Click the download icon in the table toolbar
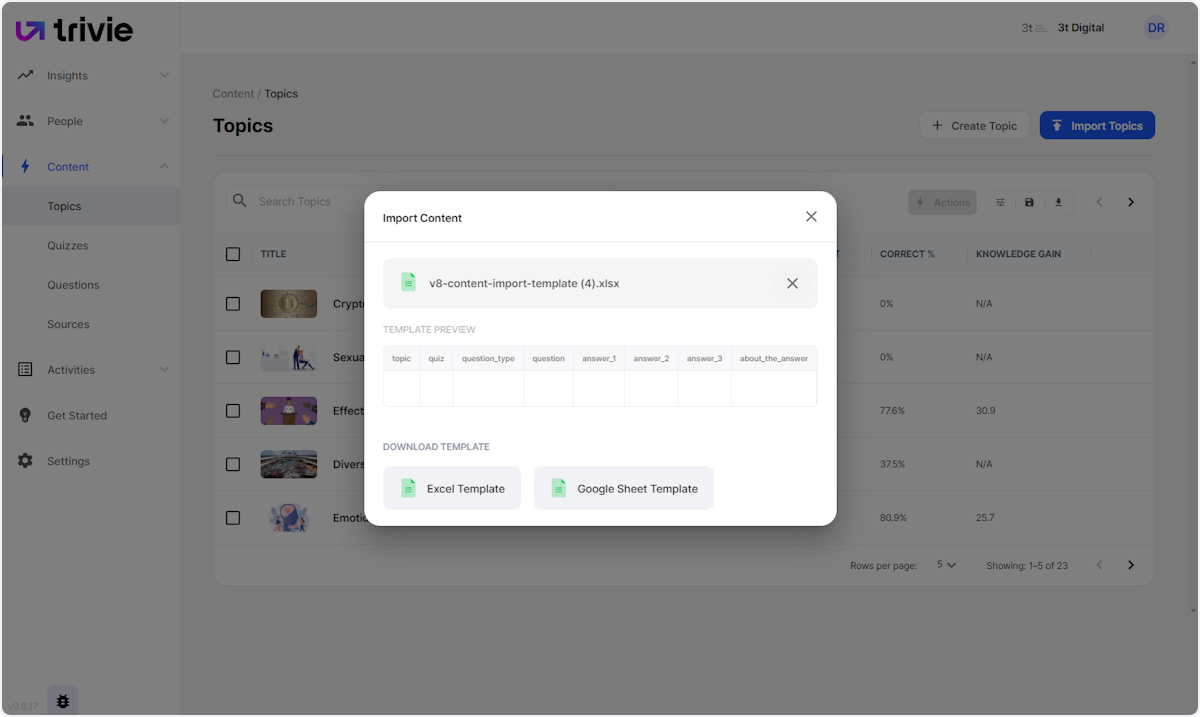This screenshot has height=717, width=1200. click(x=1058, y=201)
